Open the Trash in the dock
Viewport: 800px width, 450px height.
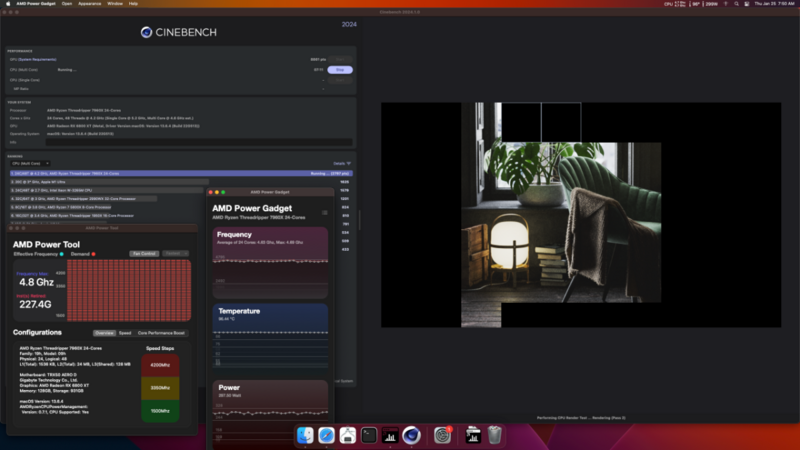[495, 435]
